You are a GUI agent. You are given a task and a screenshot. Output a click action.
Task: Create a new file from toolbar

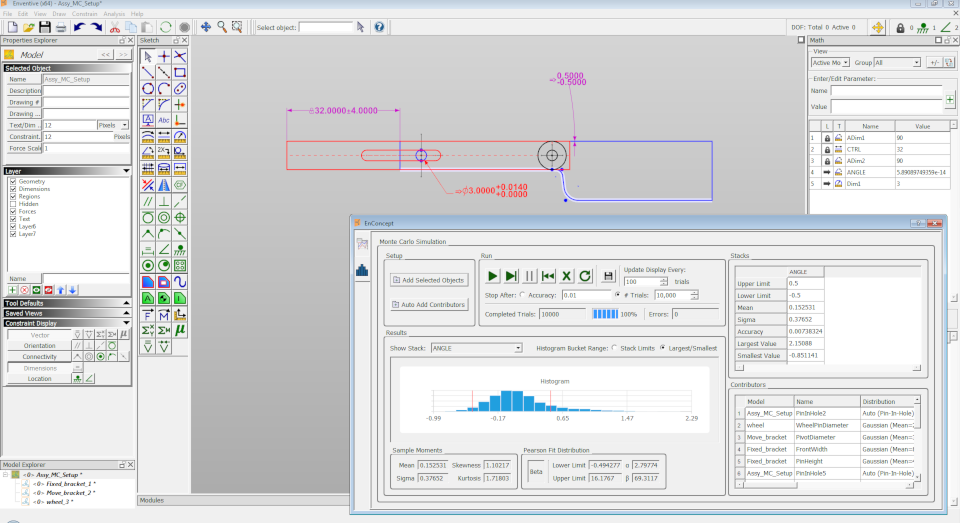point(13,28)
